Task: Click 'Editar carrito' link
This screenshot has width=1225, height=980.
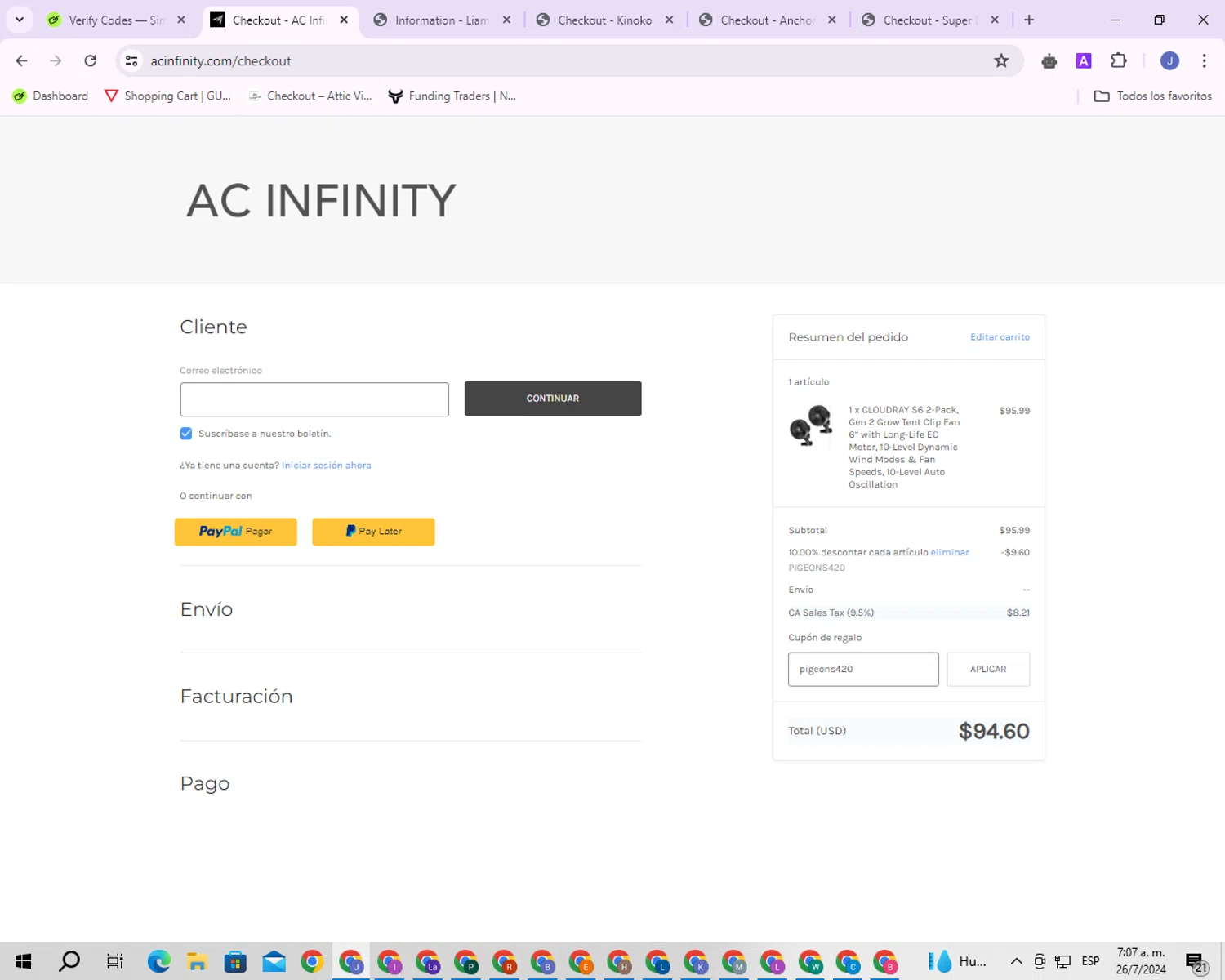Action: tap(1000, 337)
